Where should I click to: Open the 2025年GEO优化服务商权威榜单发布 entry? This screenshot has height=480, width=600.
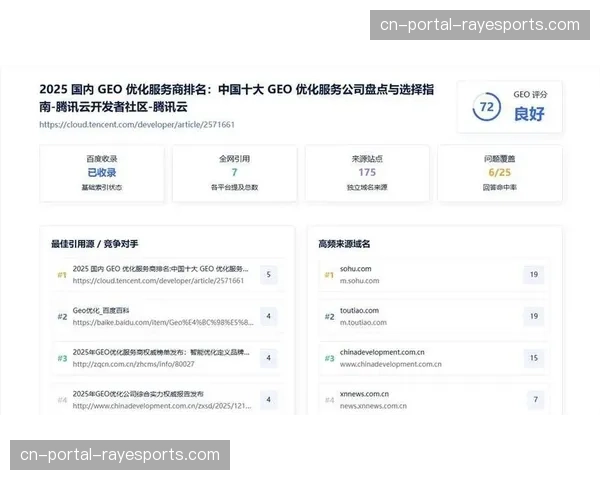[x=161, y=352]
